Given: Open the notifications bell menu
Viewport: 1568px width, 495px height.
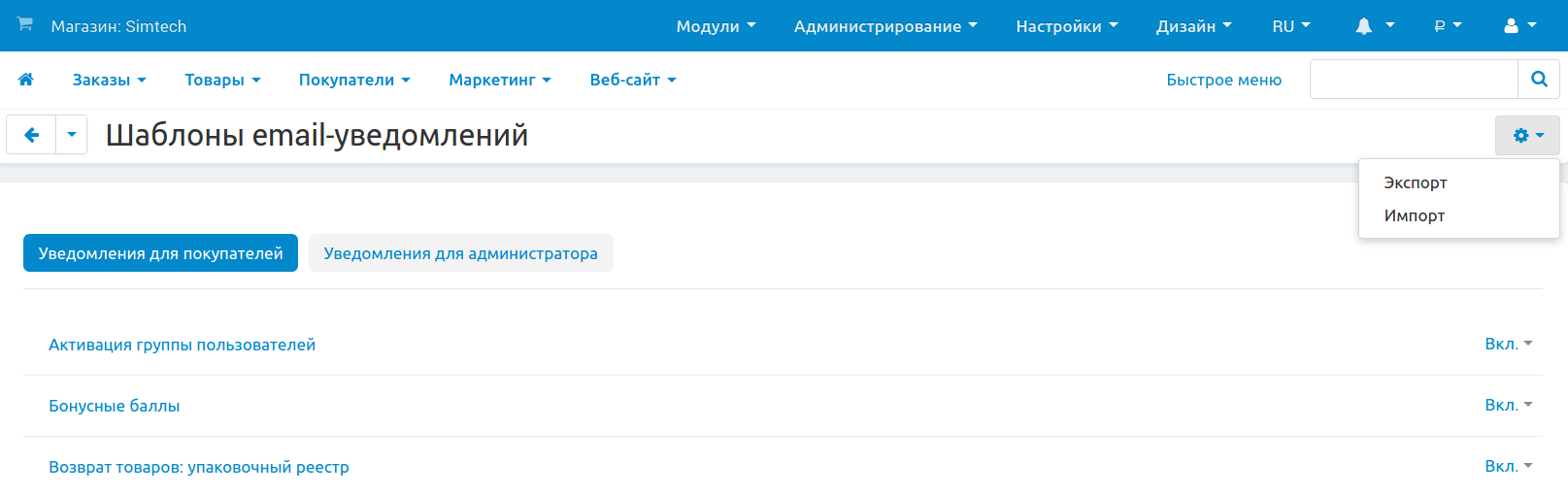Looking at the screenshot, I should [1374, 26].
